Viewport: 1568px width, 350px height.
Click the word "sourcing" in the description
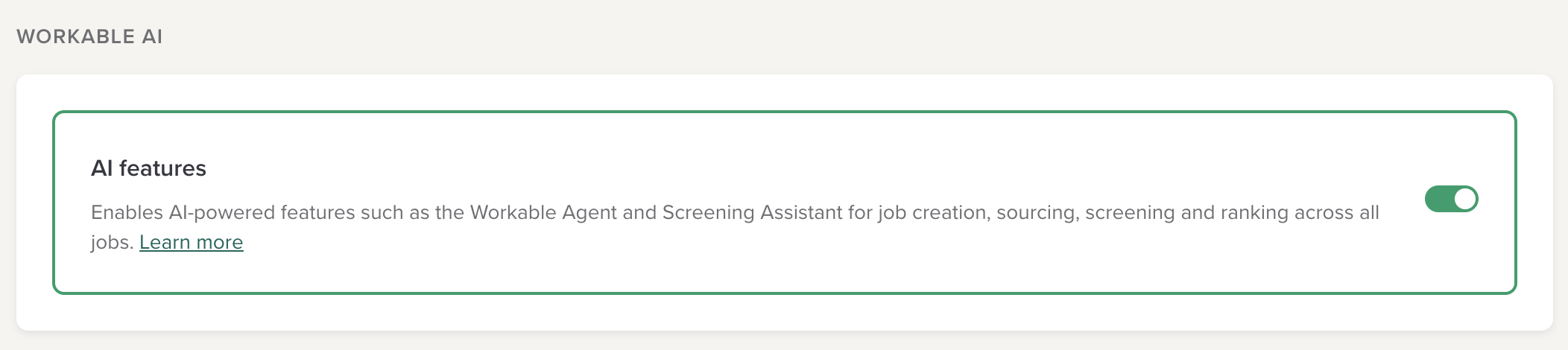(x=1037, y=213)
